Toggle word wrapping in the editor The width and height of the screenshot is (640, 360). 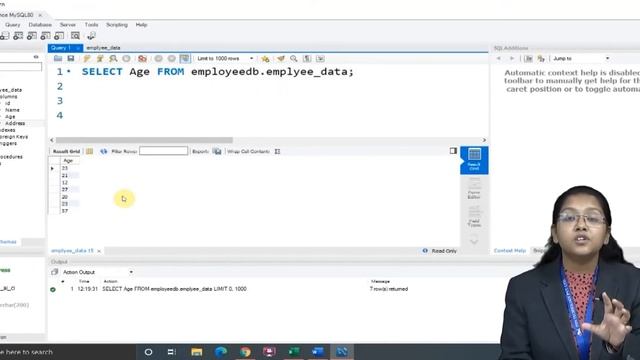pos(320,59)
